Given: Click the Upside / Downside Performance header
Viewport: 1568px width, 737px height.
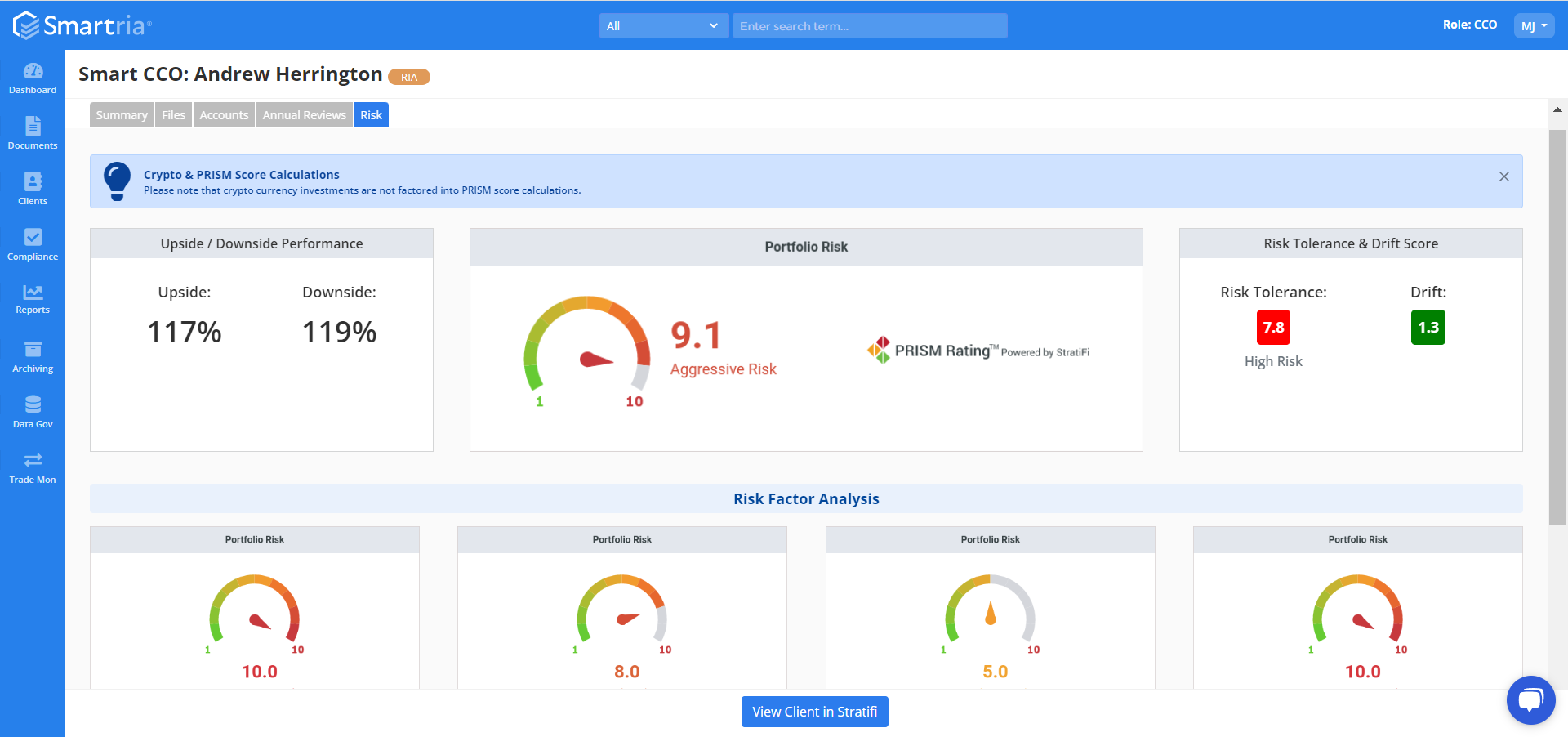Looking at the screenshot, I should (261, 243).
